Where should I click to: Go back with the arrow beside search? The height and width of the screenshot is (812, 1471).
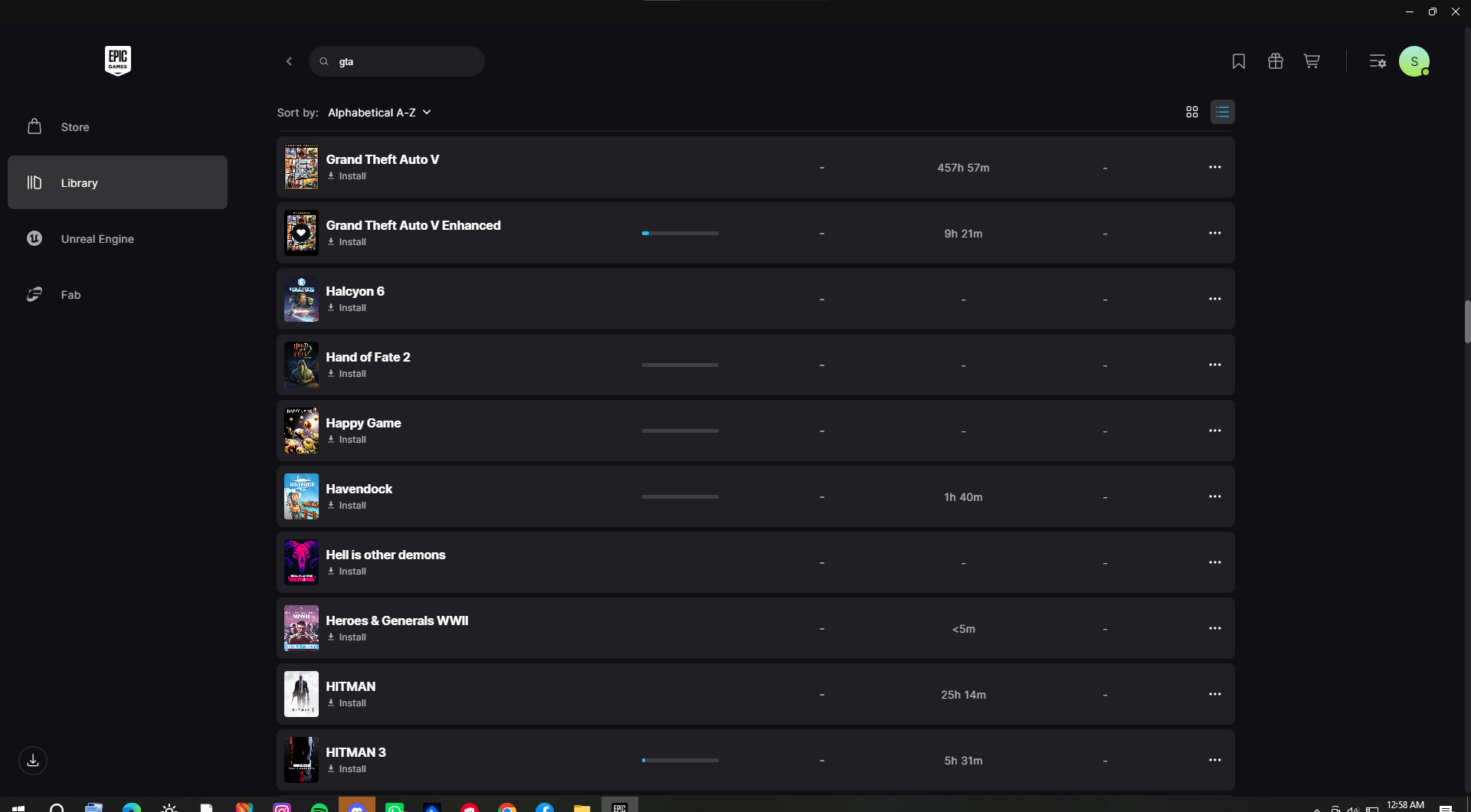pyautogui.click(x=289, y=61)
